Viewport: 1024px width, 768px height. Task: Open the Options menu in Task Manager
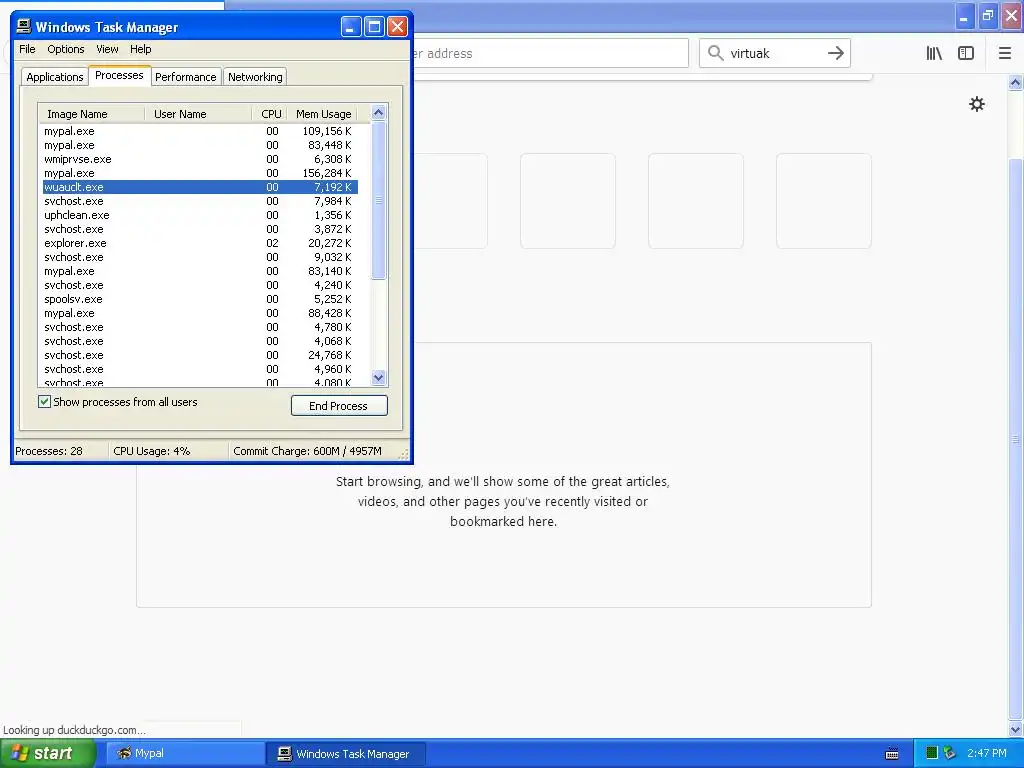pyautogui.click(x=65, y=49)
